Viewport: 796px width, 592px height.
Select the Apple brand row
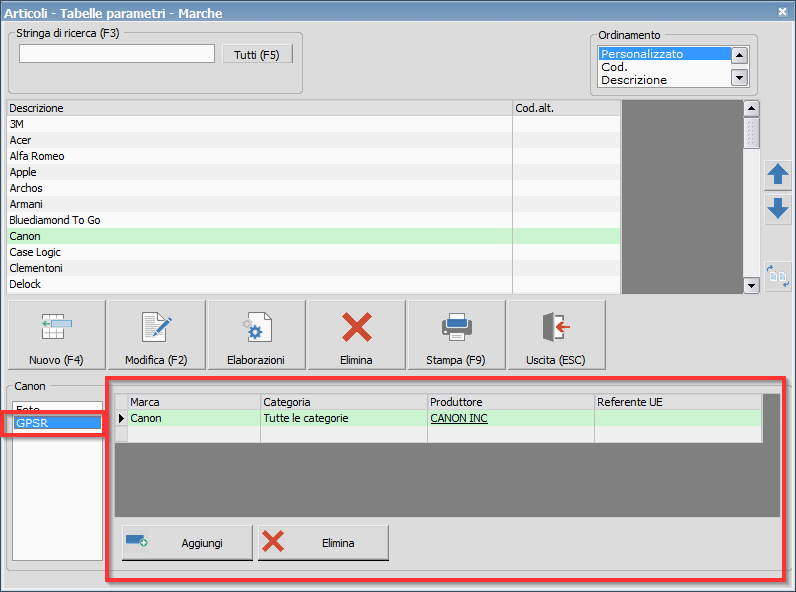[314, 172]
